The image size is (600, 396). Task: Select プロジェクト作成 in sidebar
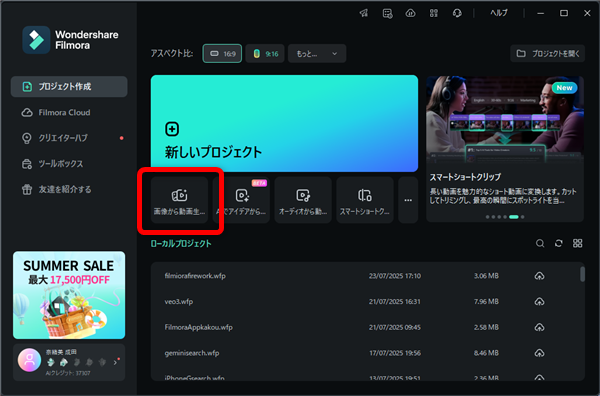[x=69, y=86]
